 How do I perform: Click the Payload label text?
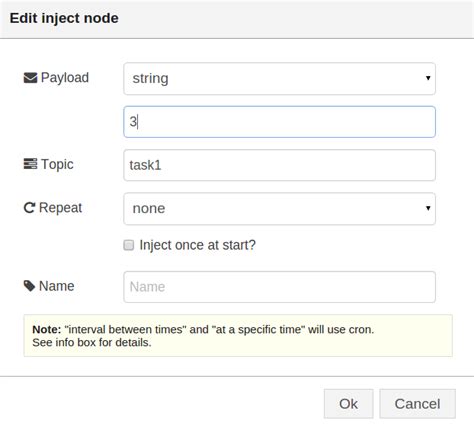click(x=65, y=78)
